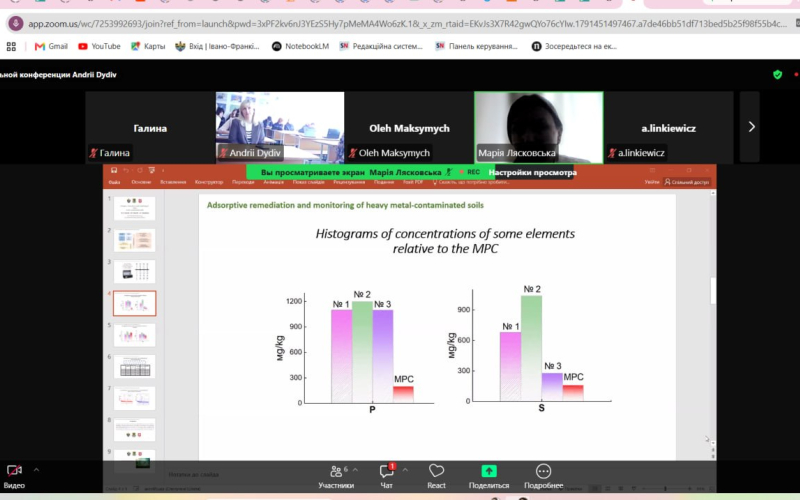Click the green 'Adsorptive remediation and monitoring' heading
The image size is (800, 500).
[345, 205]
